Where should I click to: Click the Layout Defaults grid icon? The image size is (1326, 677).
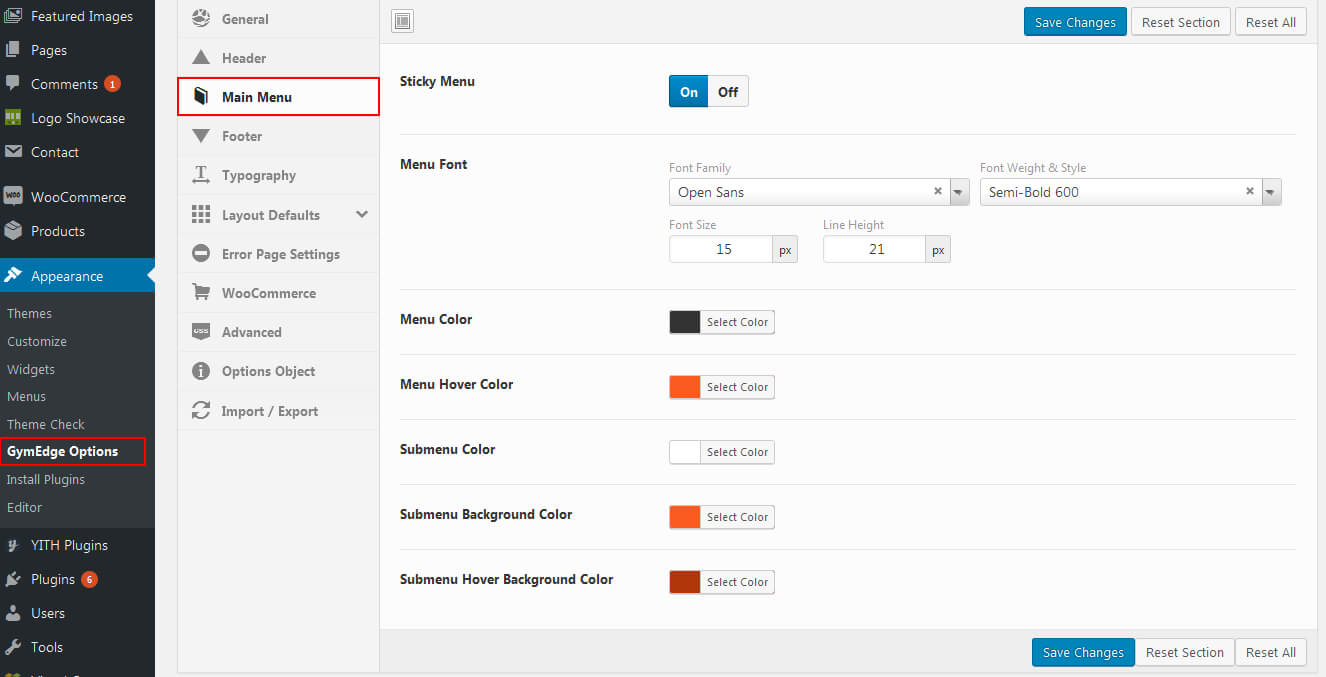[201, 215]
